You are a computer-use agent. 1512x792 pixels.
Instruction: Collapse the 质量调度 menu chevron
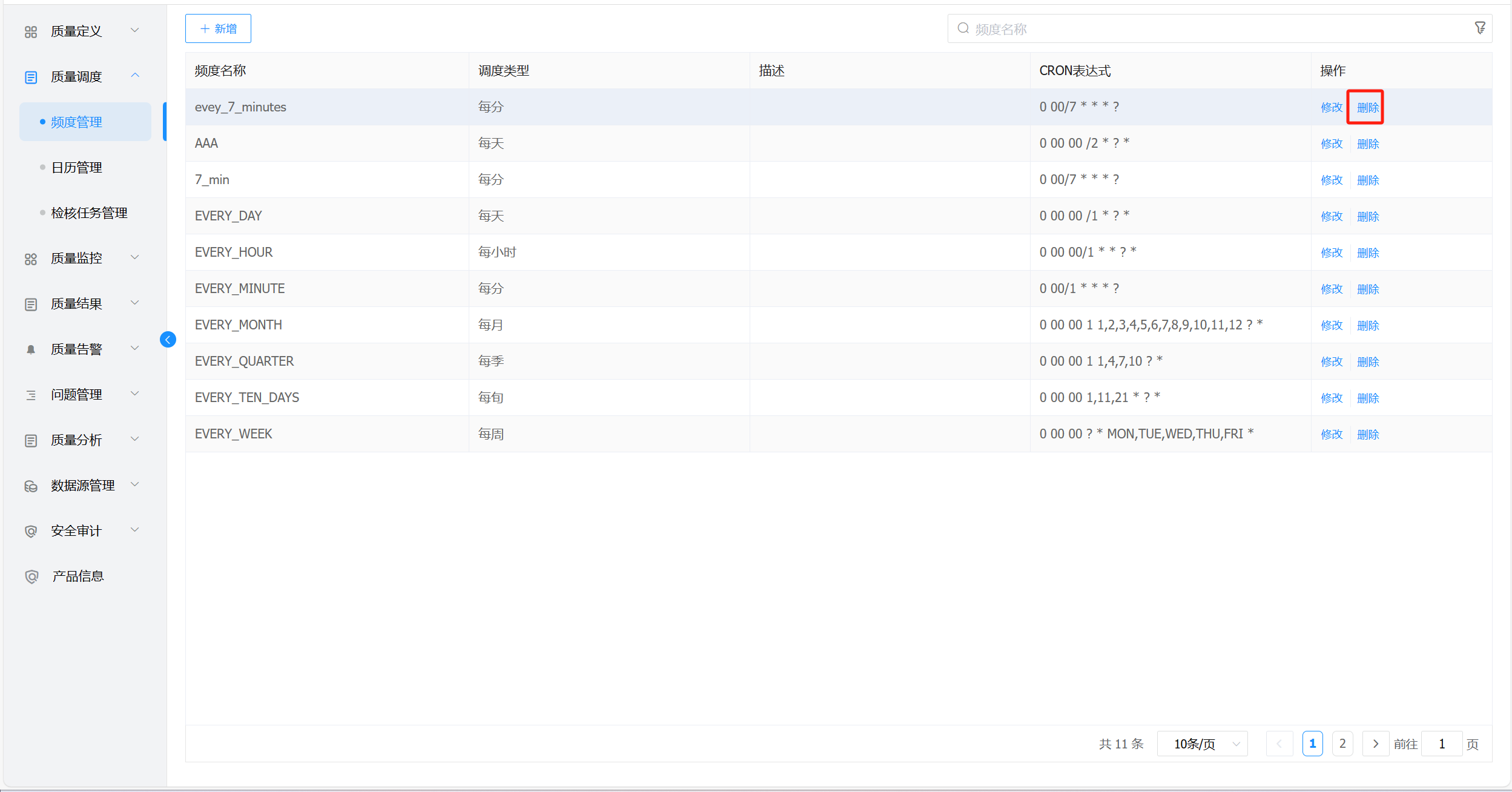[135, 76]
